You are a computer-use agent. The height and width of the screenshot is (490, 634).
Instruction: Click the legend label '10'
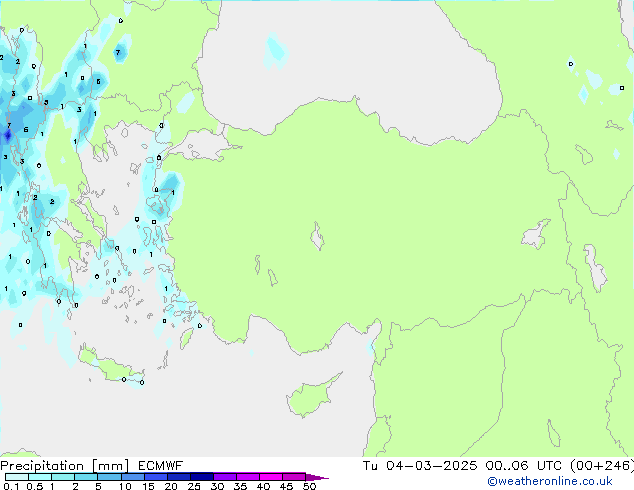pyautogui.click(x=125, y=486)
